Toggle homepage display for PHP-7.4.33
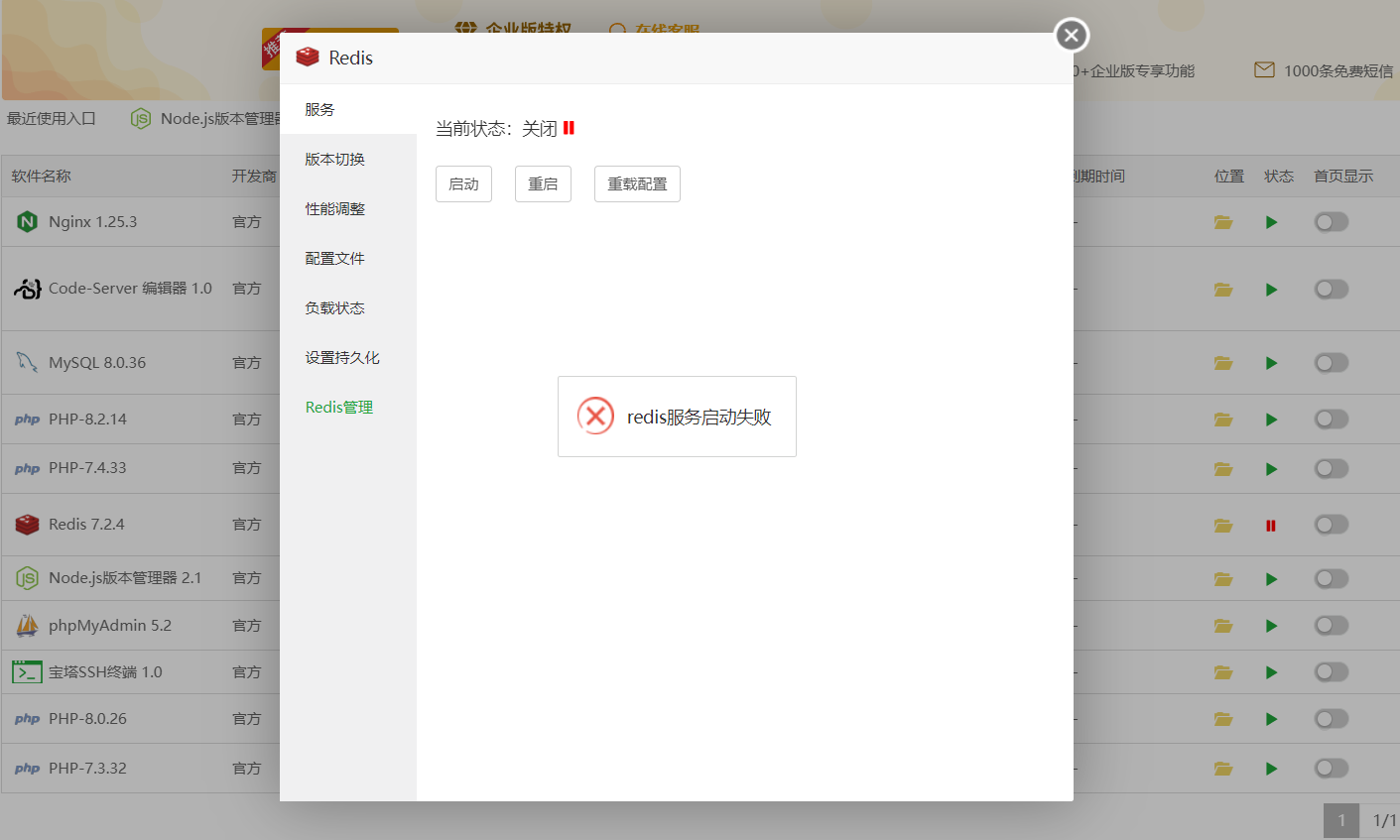 1332,468
